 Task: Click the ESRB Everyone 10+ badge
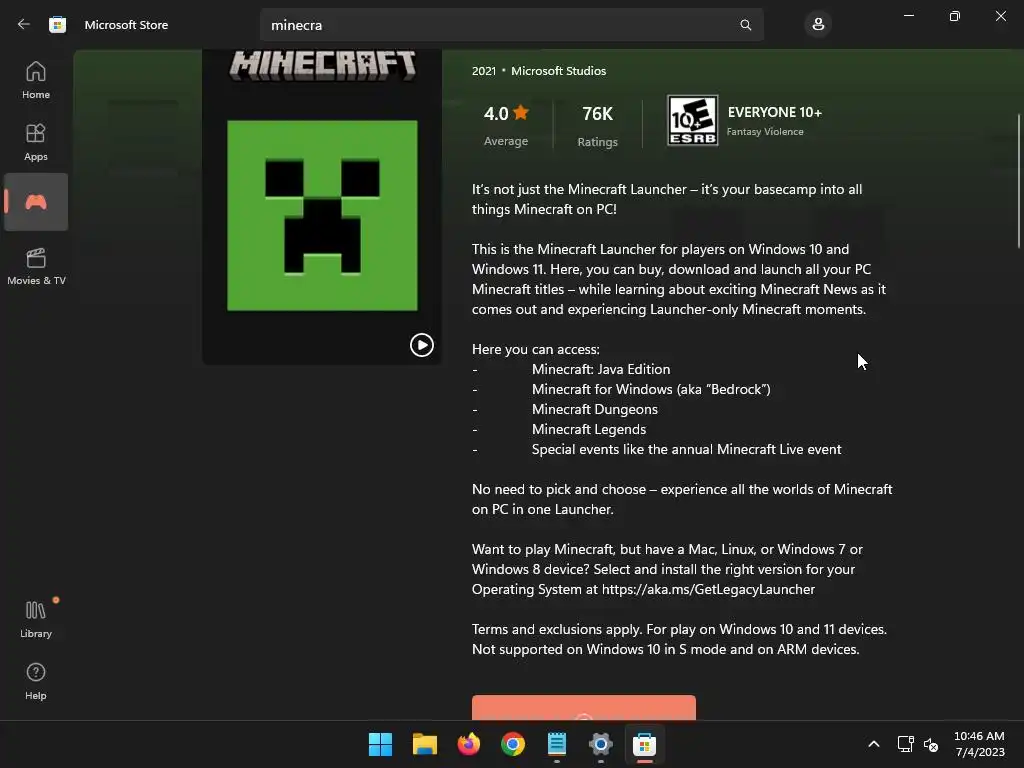tap(692, 120)
